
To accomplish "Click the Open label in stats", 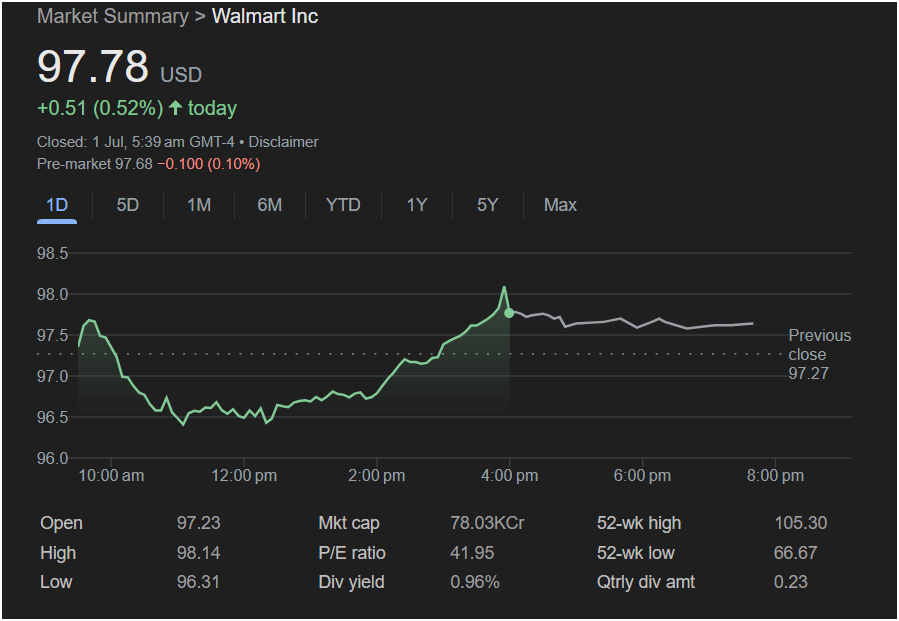I will point(61,523).
